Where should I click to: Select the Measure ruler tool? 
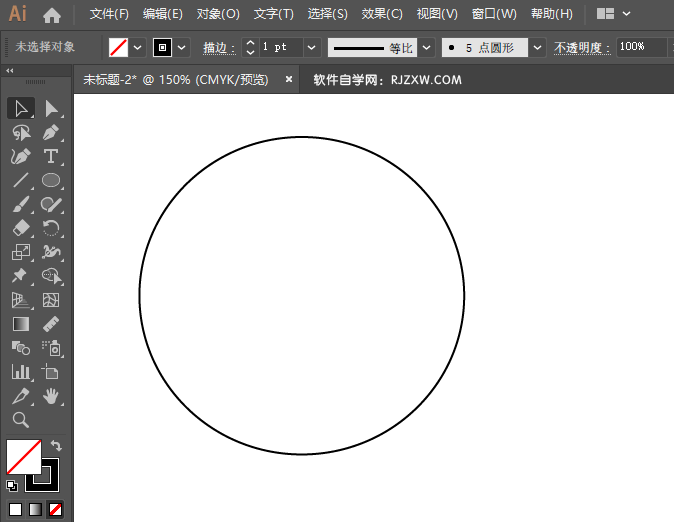pyautogui.click(x=51, y=324)
